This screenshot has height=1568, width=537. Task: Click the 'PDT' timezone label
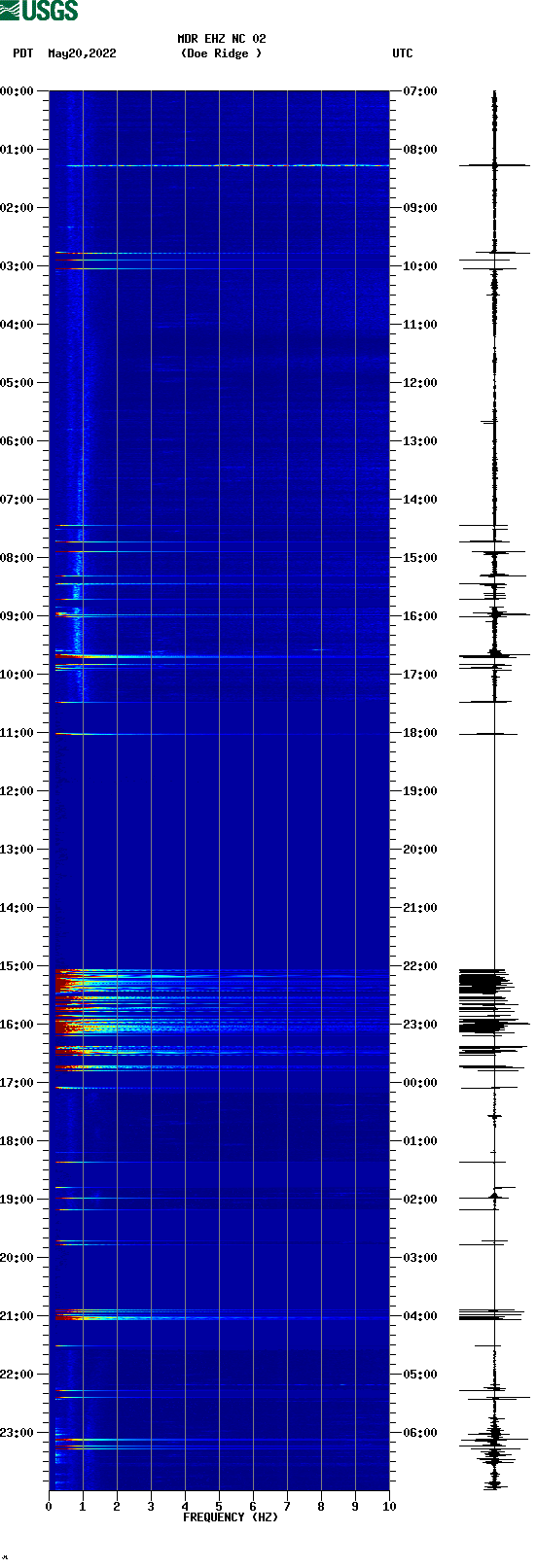coord(23,53)
